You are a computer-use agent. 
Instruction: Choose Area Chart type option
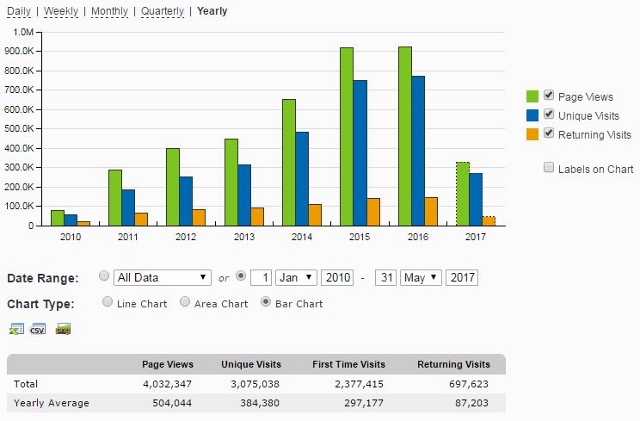[x=185, y=302]
